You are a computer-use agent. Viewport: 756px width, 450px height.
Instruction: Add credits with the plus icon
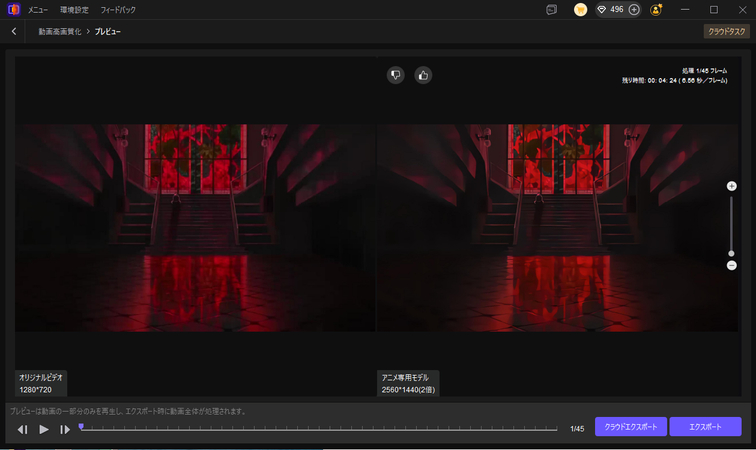point(634,9)
